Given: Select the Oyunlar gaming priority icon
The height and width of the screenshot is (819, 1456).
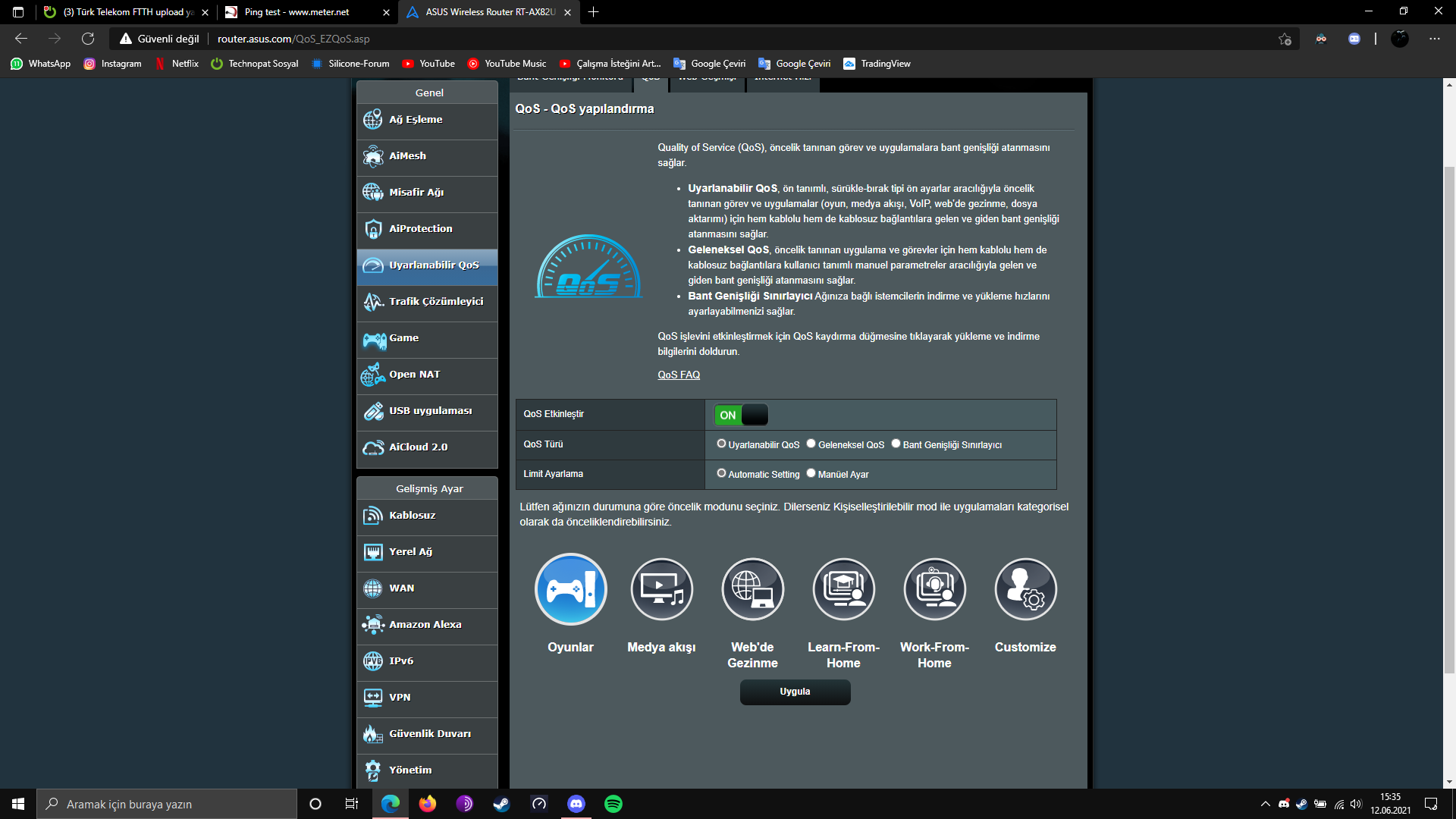Looking at the screenshot, I should coord(570,589).
